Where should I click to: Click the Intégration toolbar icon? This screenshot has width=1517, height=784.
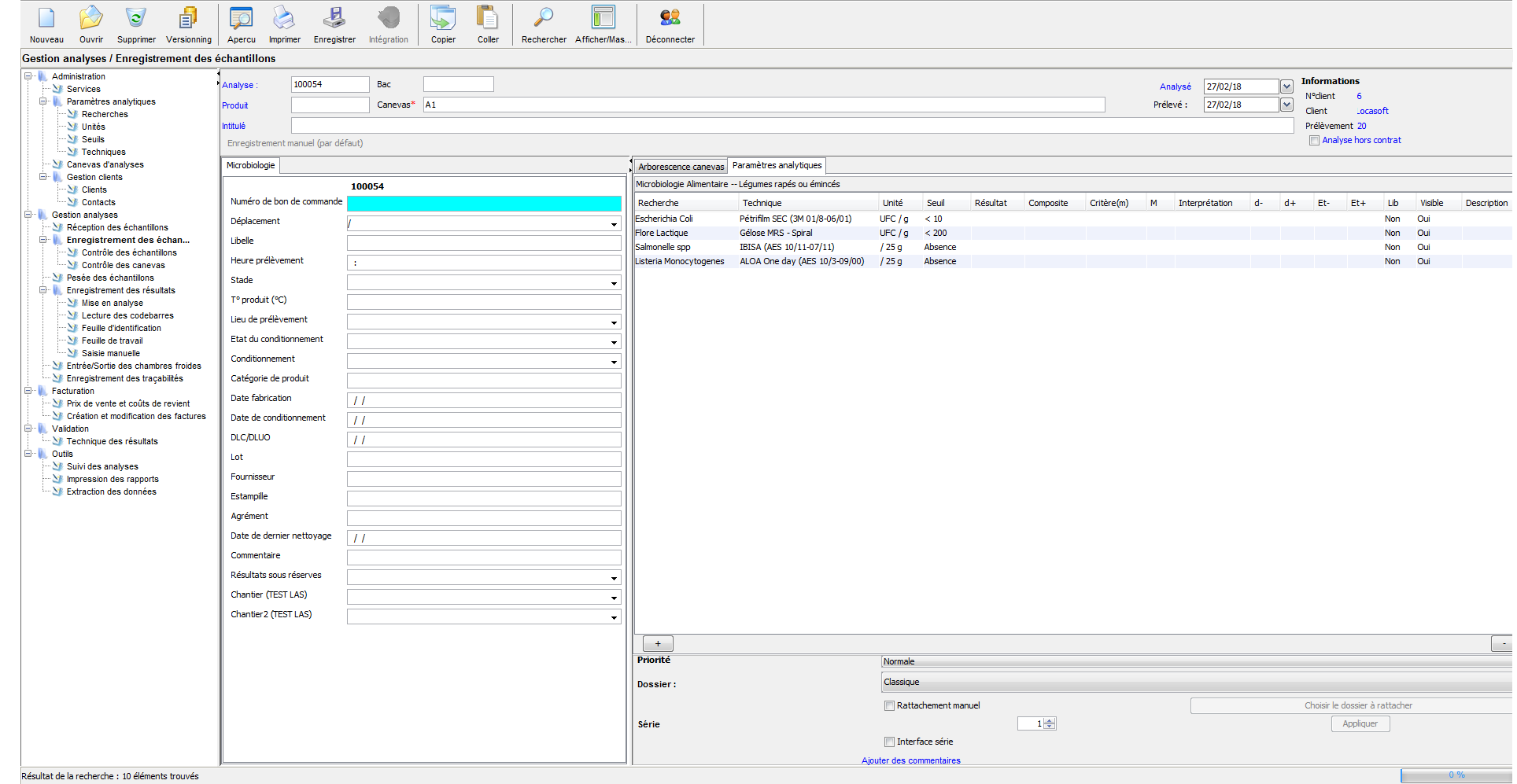[x=389, y=24]
